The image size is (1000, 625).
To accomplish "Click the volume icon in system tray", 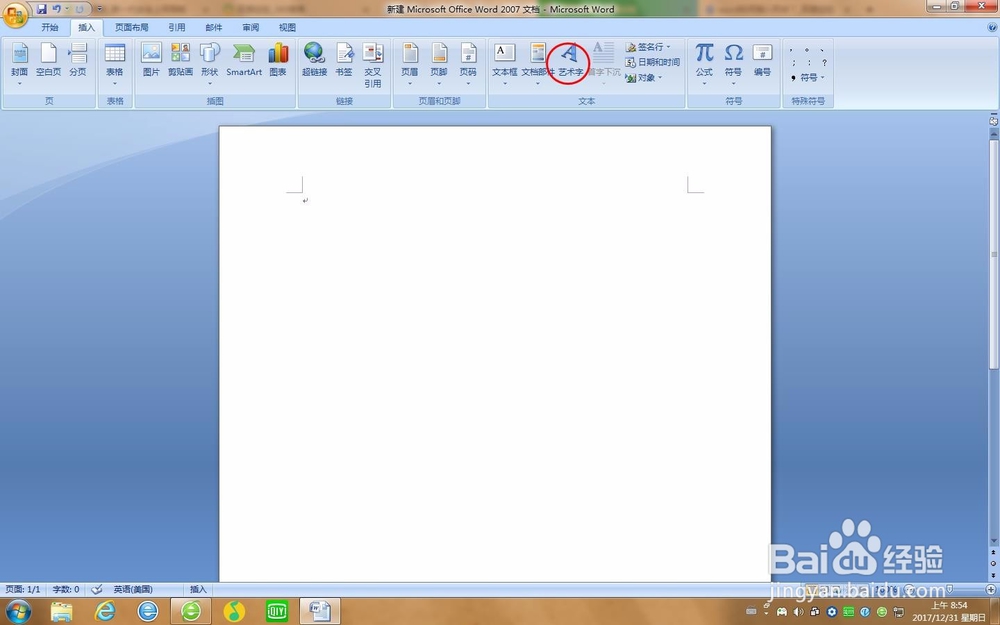I will point(798,612).
